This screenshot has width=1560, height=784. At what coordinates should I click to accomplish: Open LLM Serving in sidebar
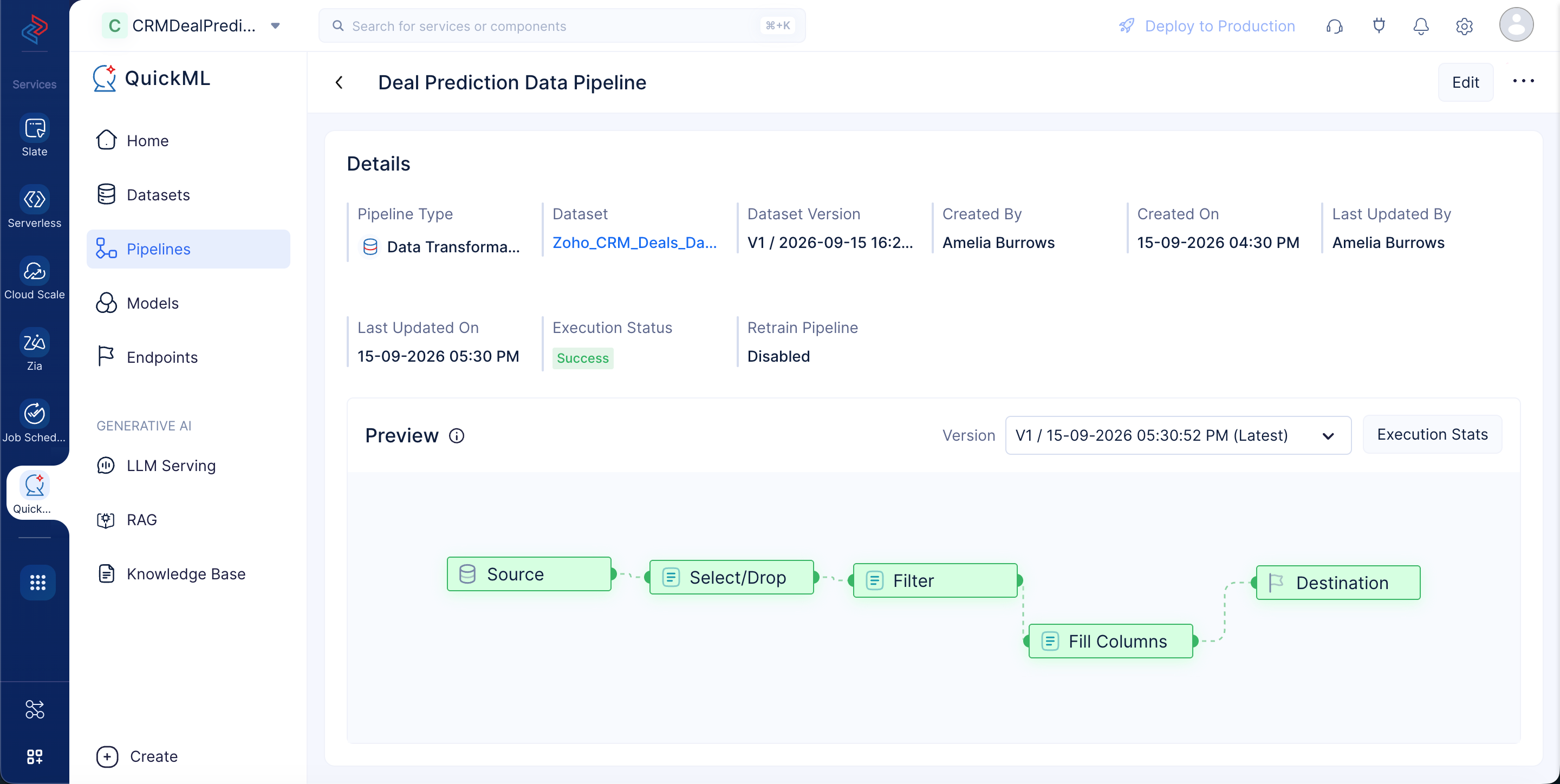[x=188, y=465]
